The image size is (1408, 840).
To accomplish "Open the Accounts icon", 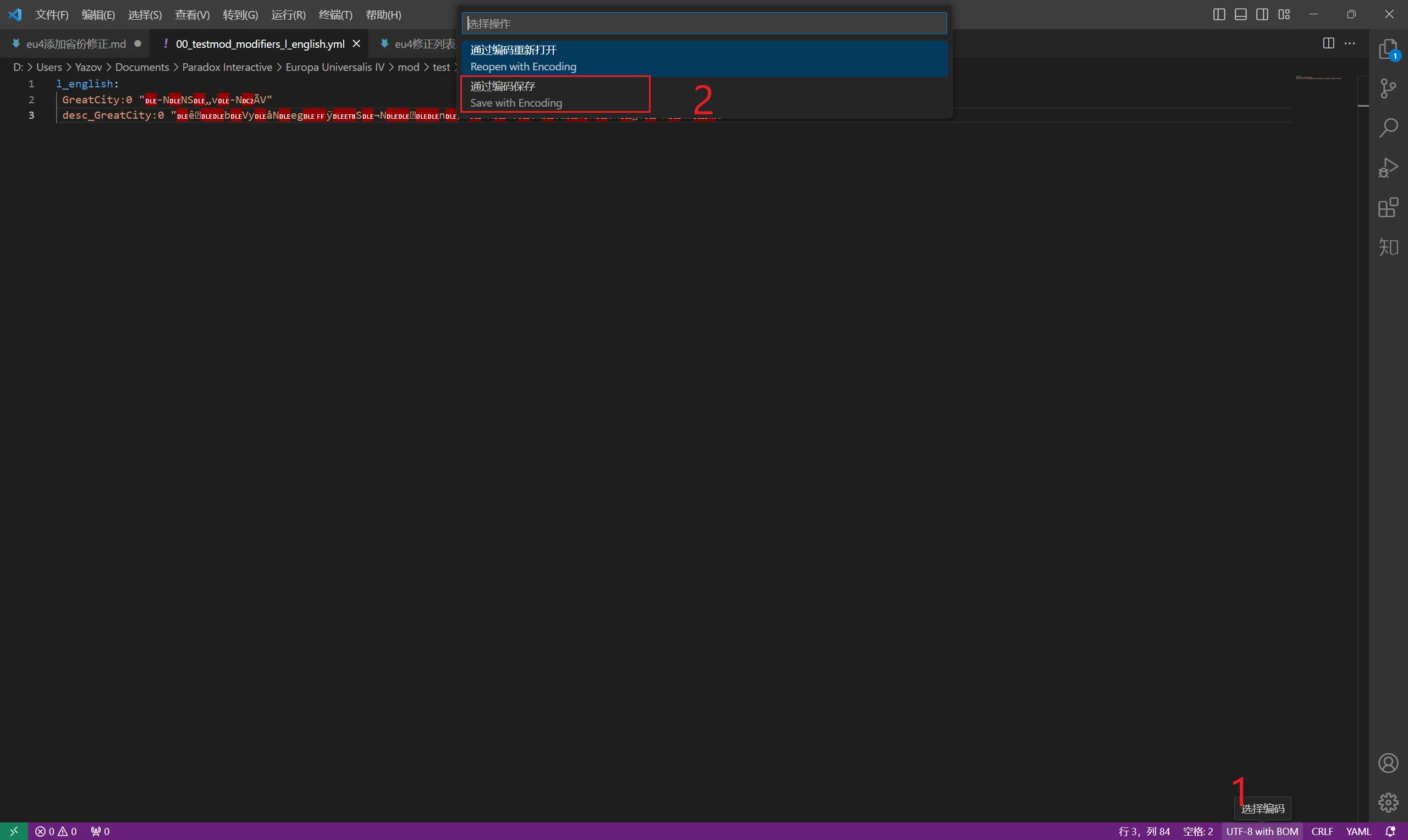I will 1388,763.
